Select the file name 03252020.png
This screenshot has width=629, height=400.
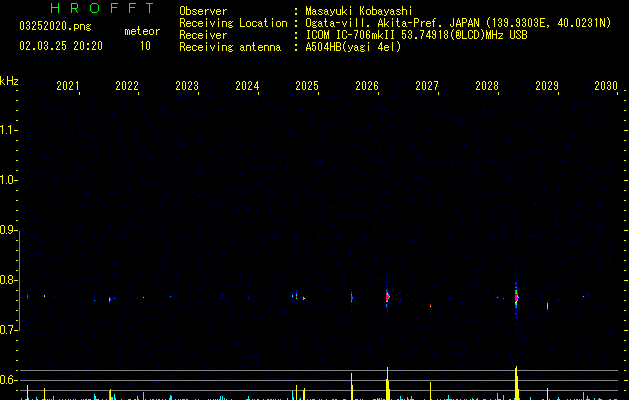55,26
